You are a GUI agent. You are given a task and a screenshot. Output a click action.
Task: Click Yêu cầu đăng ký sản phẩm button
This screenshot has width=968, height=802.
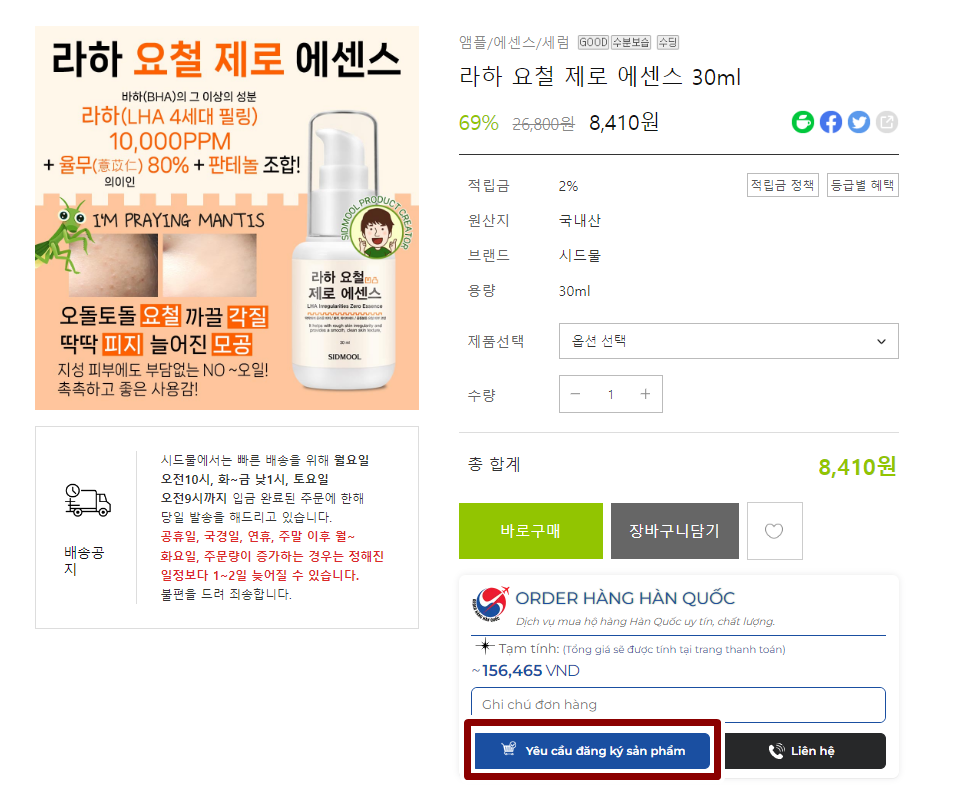pyautogui.click(x=593, y=751)
